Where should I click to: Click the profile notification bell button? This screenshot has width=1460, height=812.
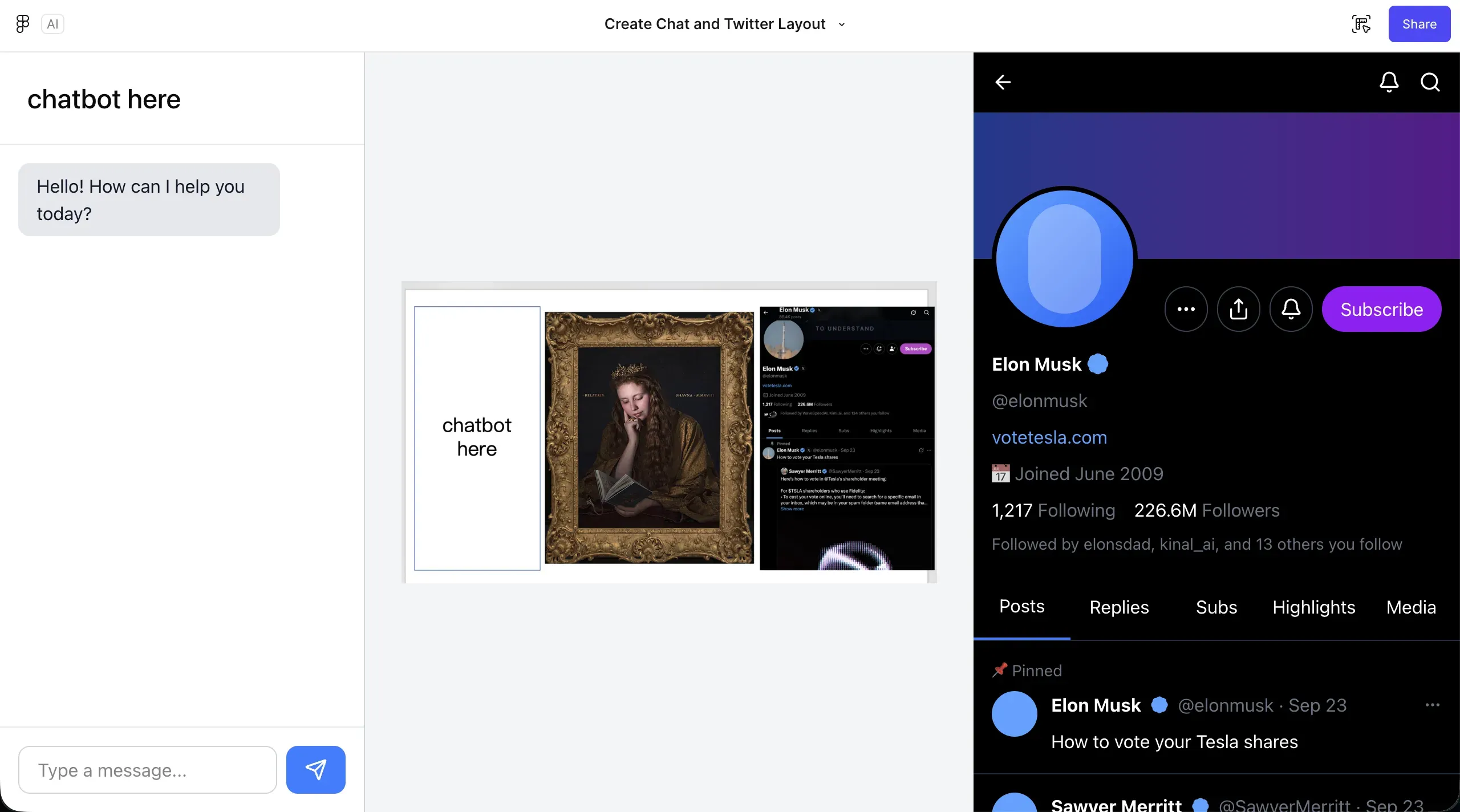click(x=1291, y=309)
